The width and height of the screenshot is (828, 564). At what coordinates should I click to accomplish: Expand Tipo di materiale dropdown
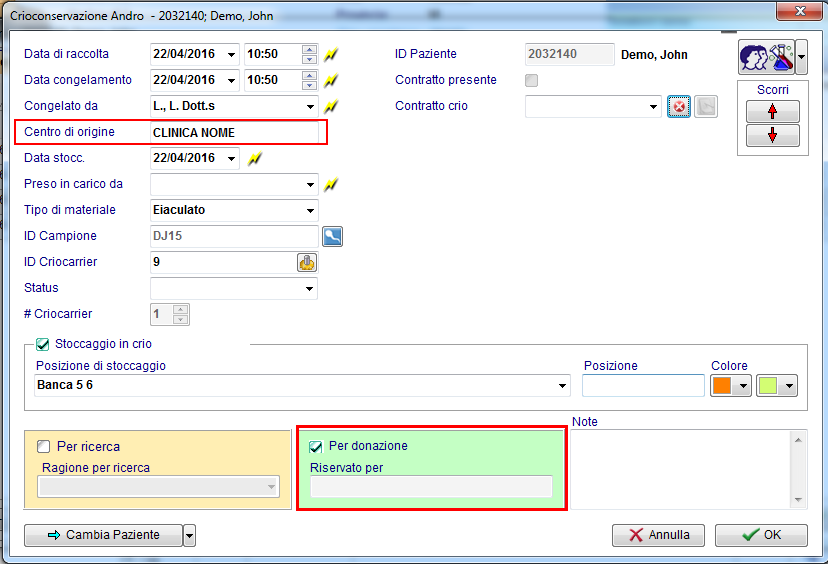click(x=310, y=210)
